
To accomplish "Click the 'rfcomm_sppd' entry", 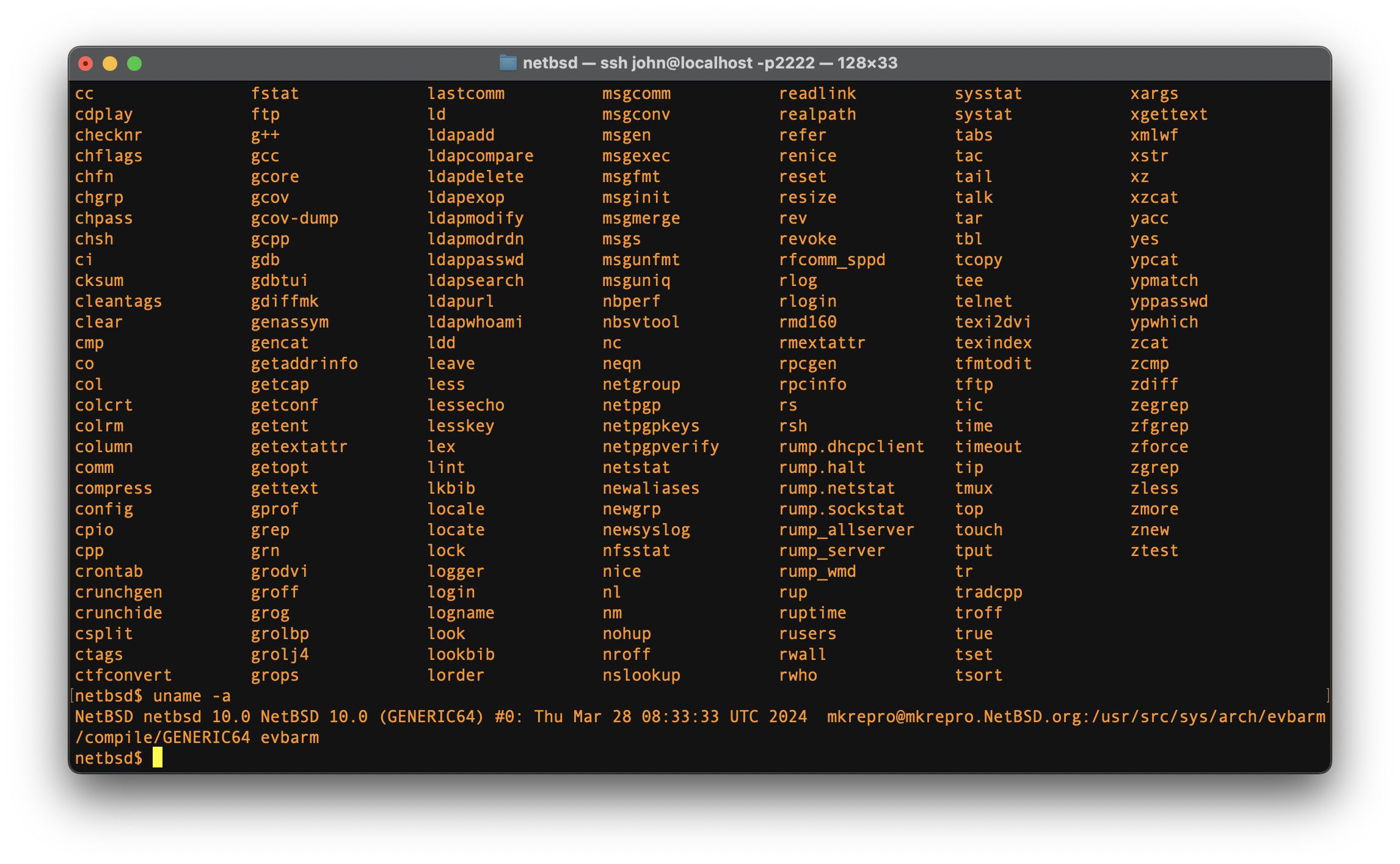I will click(x=833, y=260).
